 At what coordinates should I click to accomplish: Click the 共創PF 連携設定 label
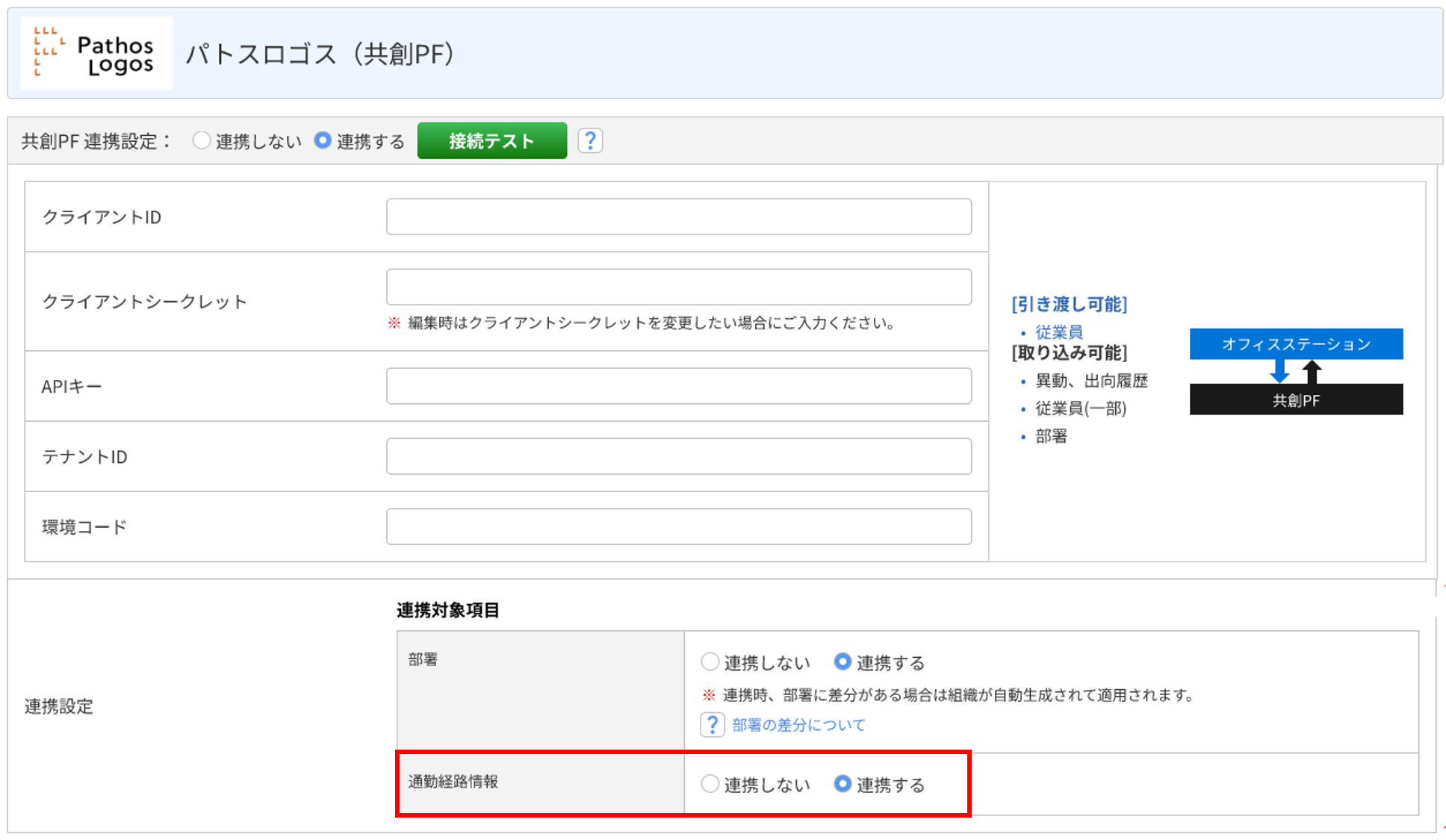[x=96, y=141]
